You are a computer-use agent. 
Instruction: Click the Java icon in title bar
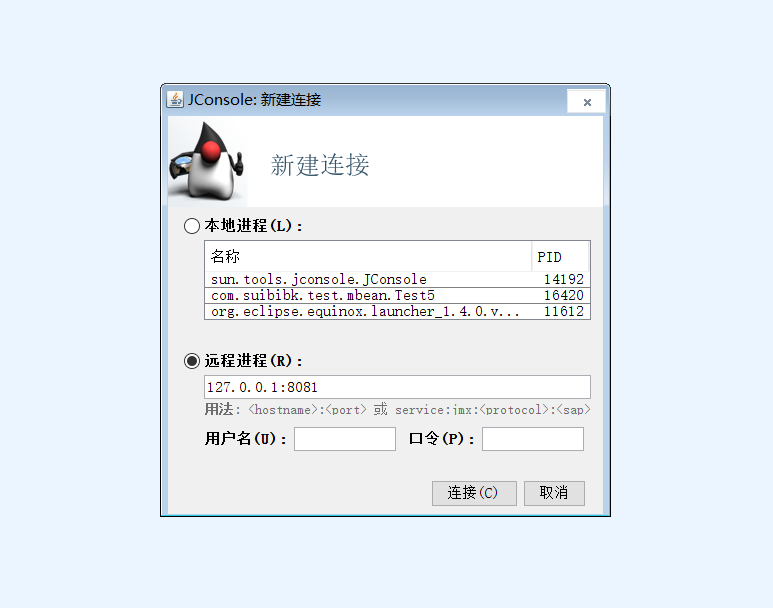[175, 99]
